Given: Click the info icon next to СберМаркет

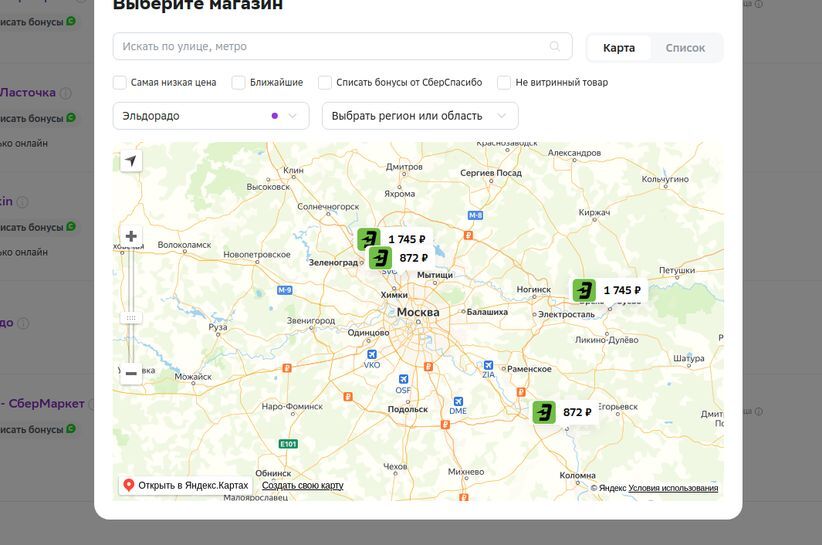Looking at the screenshot, I should pos(91,404).
